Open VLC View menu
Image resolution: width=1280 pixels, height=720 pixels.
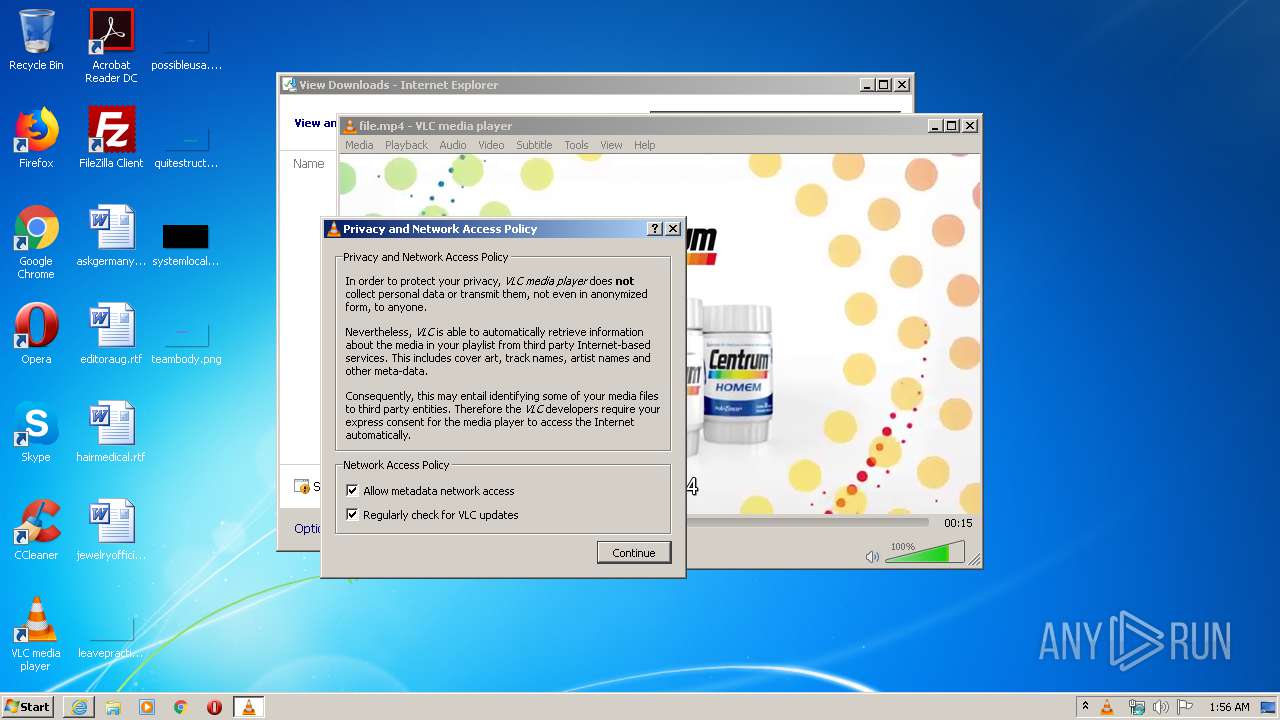click(x=611, y=145)
